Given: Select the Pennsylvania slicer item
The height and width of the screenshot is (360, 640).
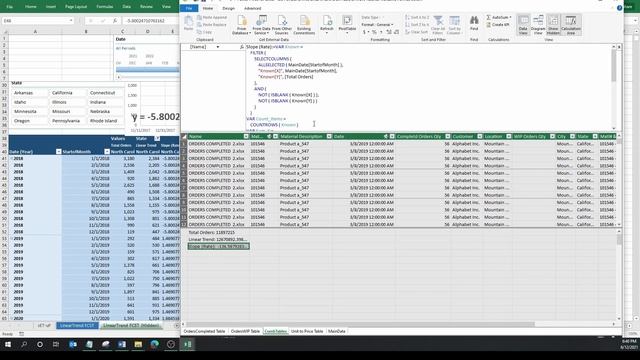Looking at the screenshot, I should point(67,121).
